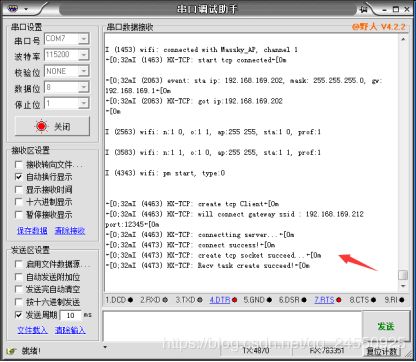Enable 按十六进制发送 checkbox
Screen dimensions: 416x362
(19, 302)
